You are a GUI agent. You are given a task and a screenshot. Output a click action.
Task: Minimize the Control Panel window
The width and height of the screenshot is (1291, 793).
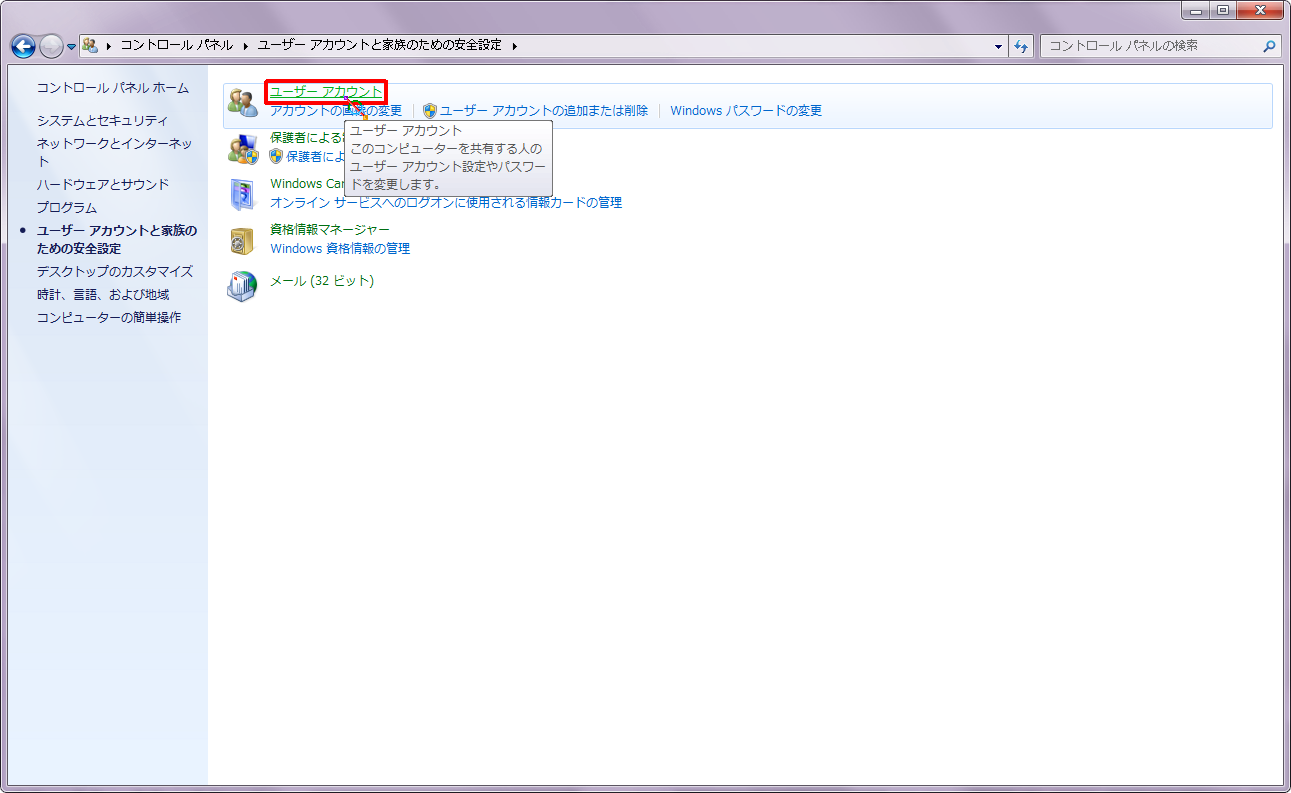pyautogui.click(x=1196, y=10)
